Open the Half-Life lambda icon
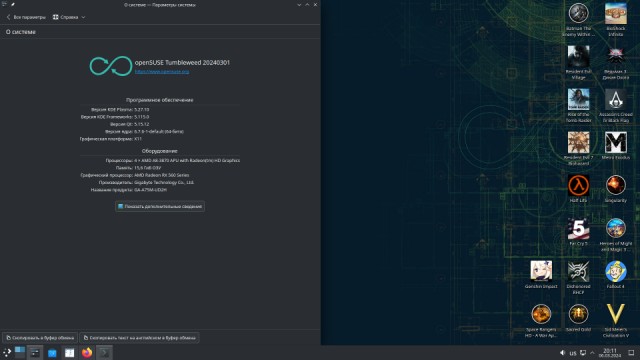 coord(578,185)
